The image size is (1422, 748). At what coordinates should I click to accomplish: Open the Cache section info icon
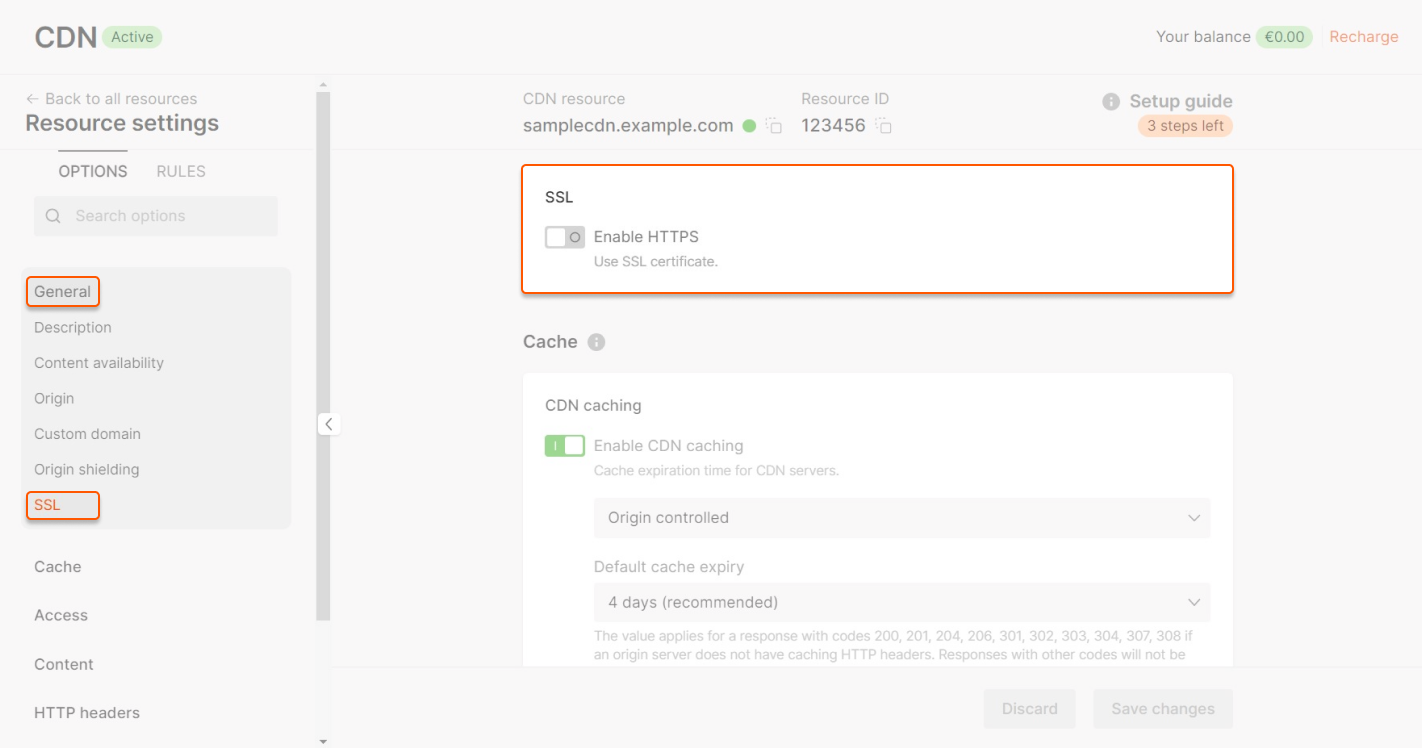click(x=597, y=341)
